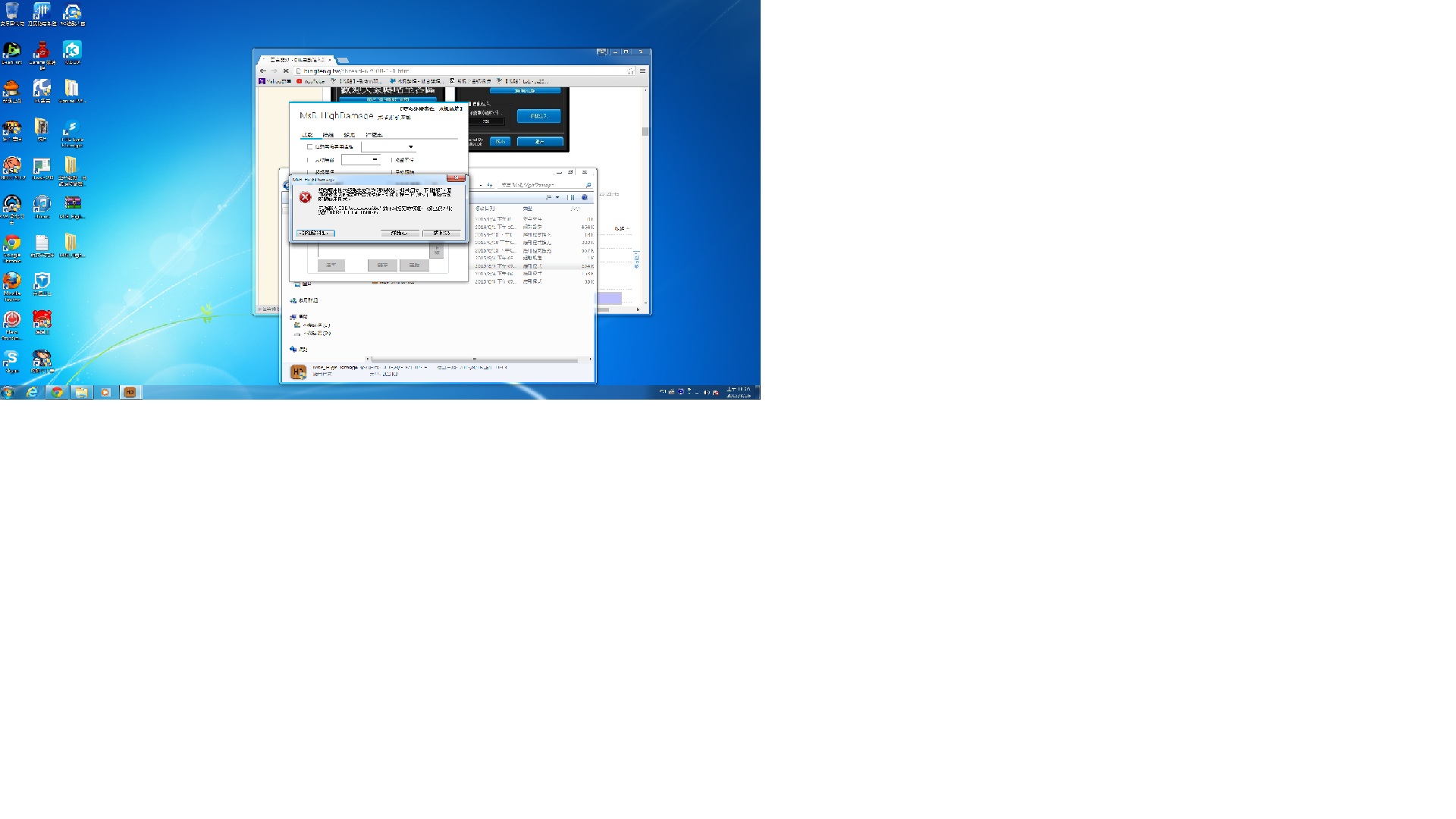Screen dimensions: 1456x819
Task: Tick the first checkbox in MsB HighDamage
Action: coord(309,146)
